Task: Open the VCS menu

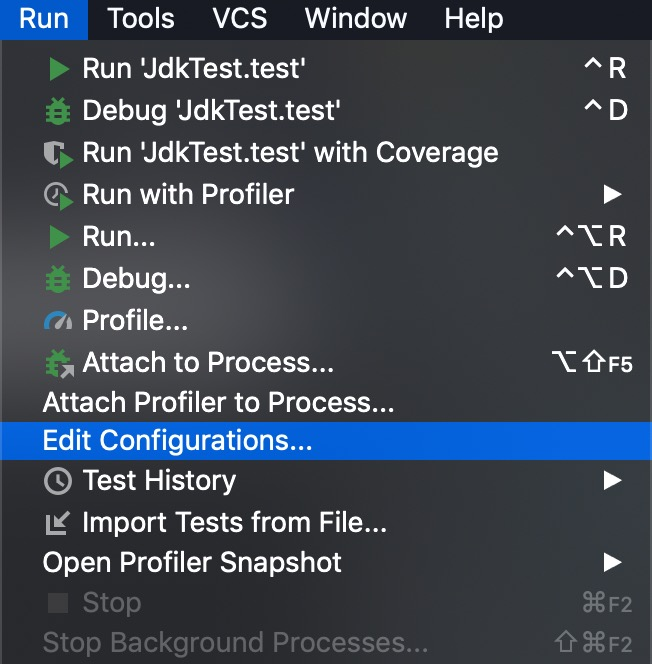Action: pos(241,18)
